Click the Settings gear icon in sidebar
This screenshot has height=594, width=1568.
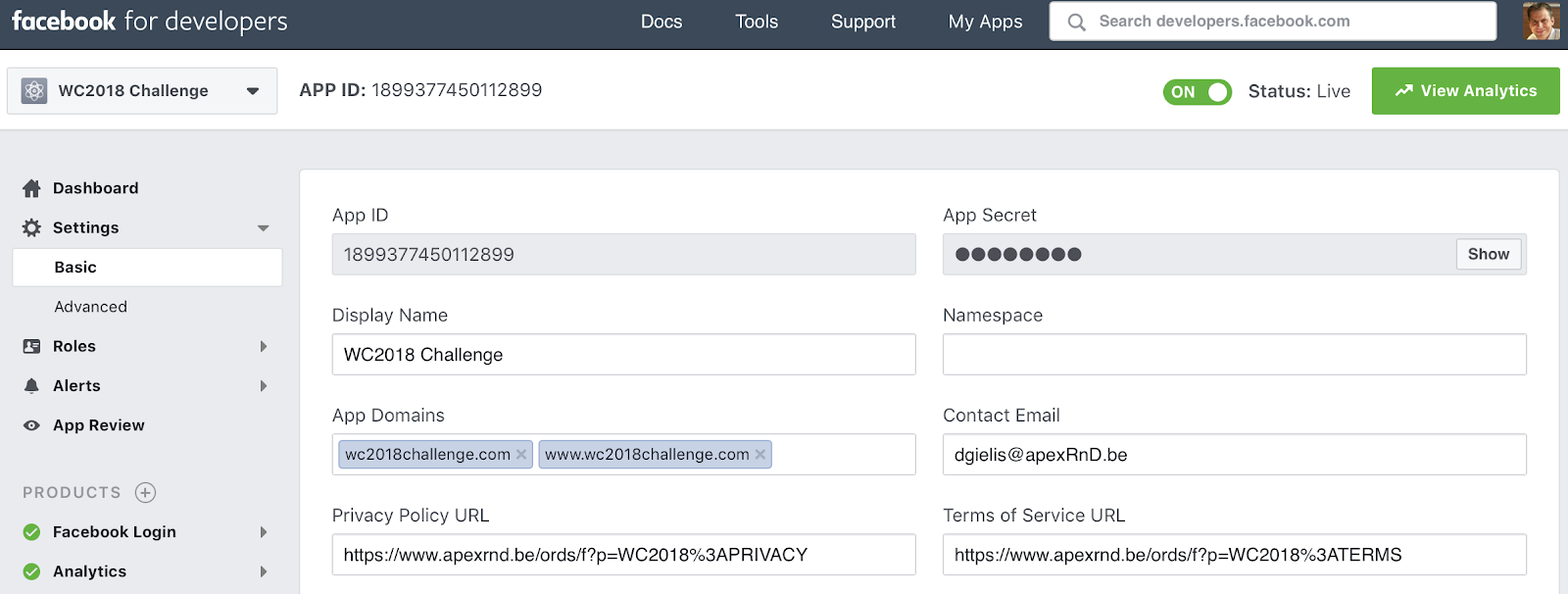(31, 227)
